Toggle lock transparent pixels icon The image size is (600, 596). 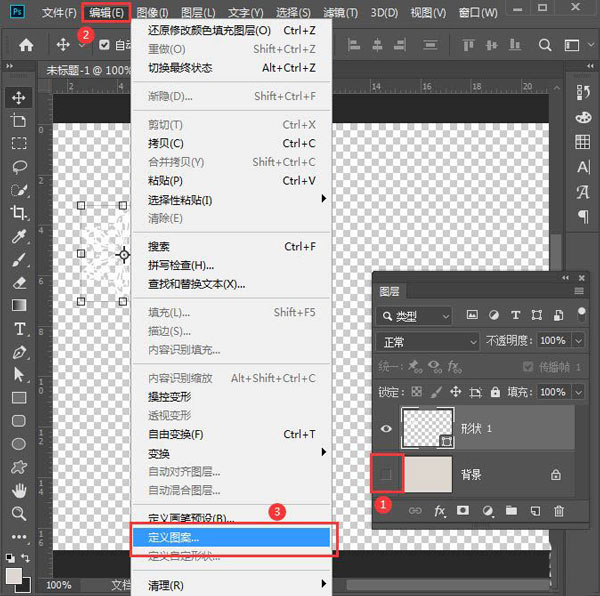(x=417, y=392)
